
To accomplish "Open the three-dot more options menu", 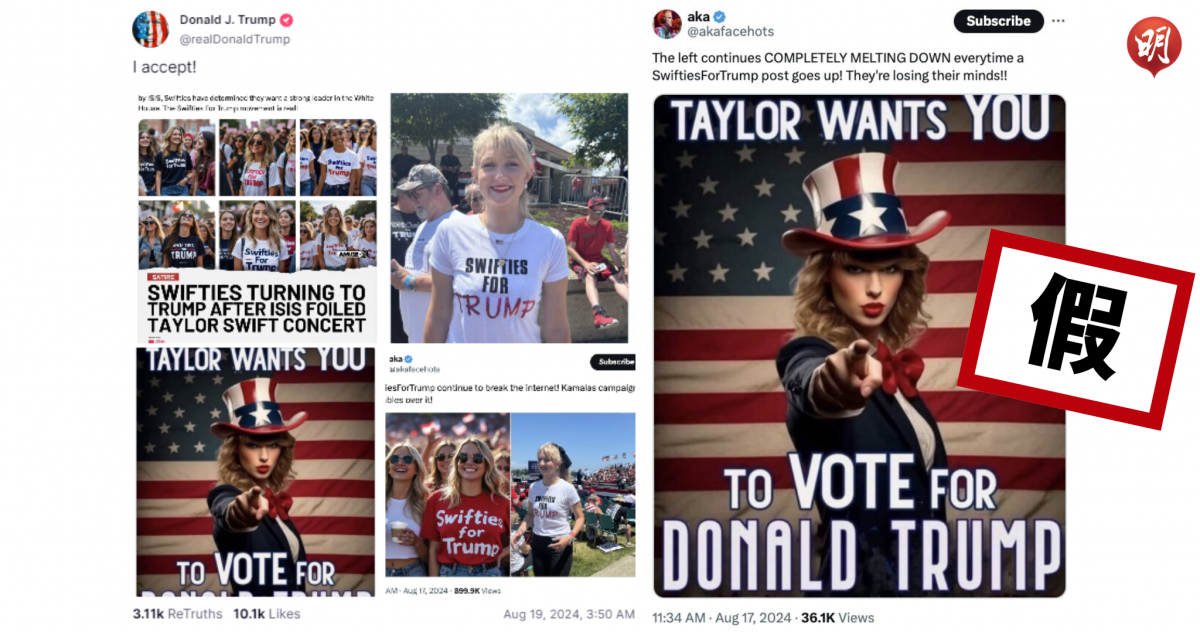I will (x=1059, y=21).
